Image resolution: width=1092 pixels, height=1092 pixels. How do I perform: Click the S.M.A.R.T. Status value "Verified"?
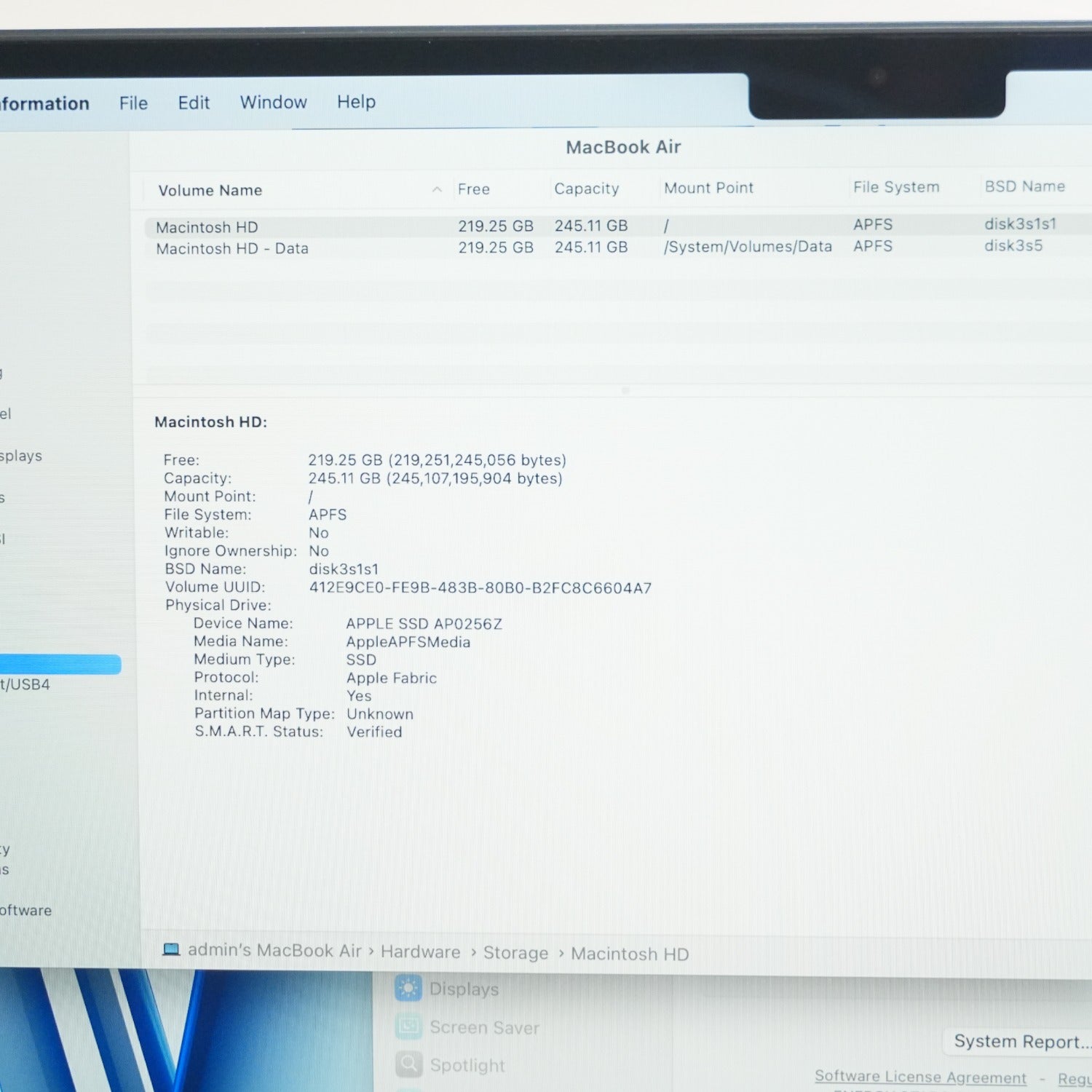coord(374,732)
